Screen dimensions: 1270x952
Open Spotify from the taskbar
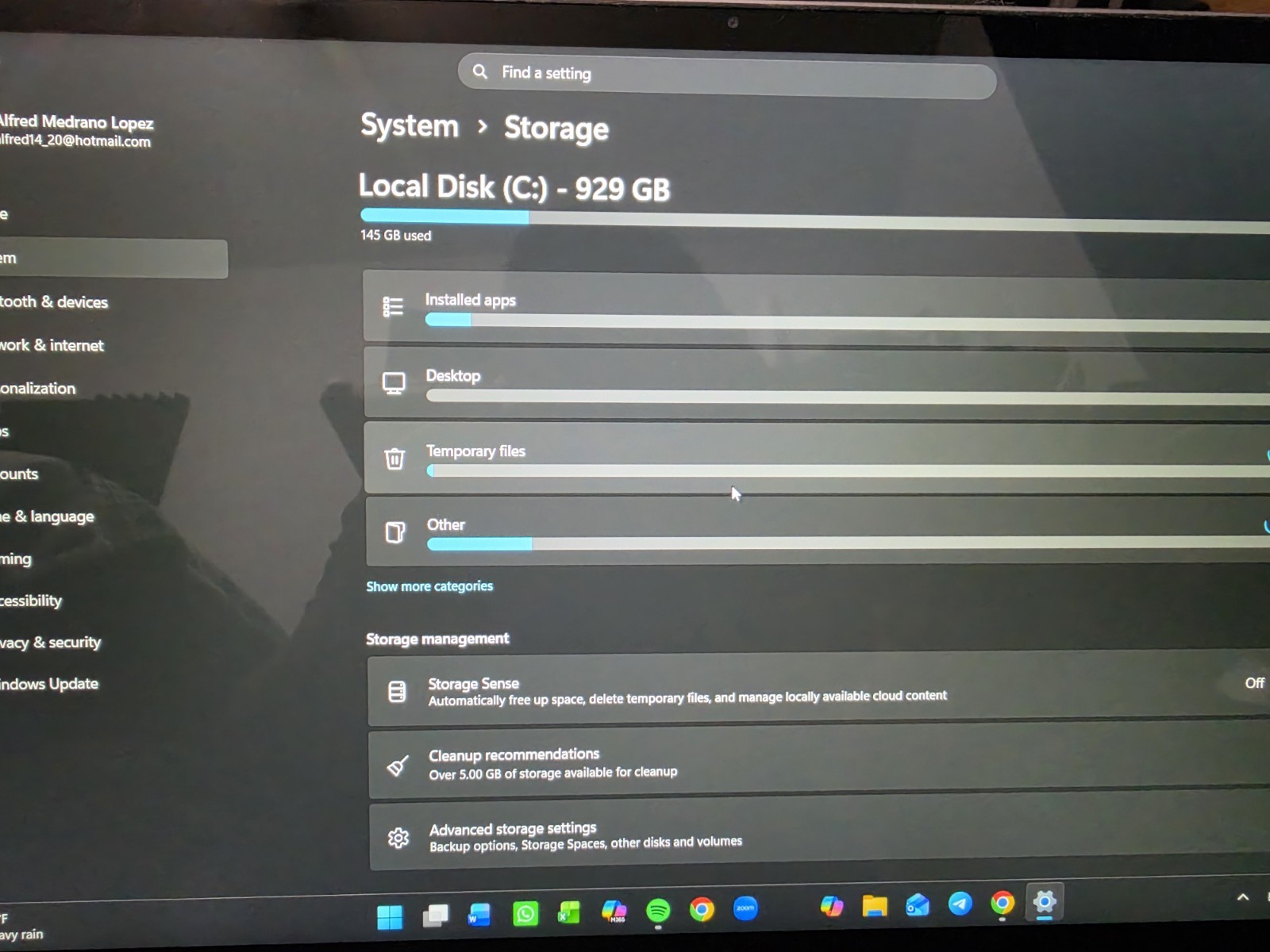tap(658, 910)
